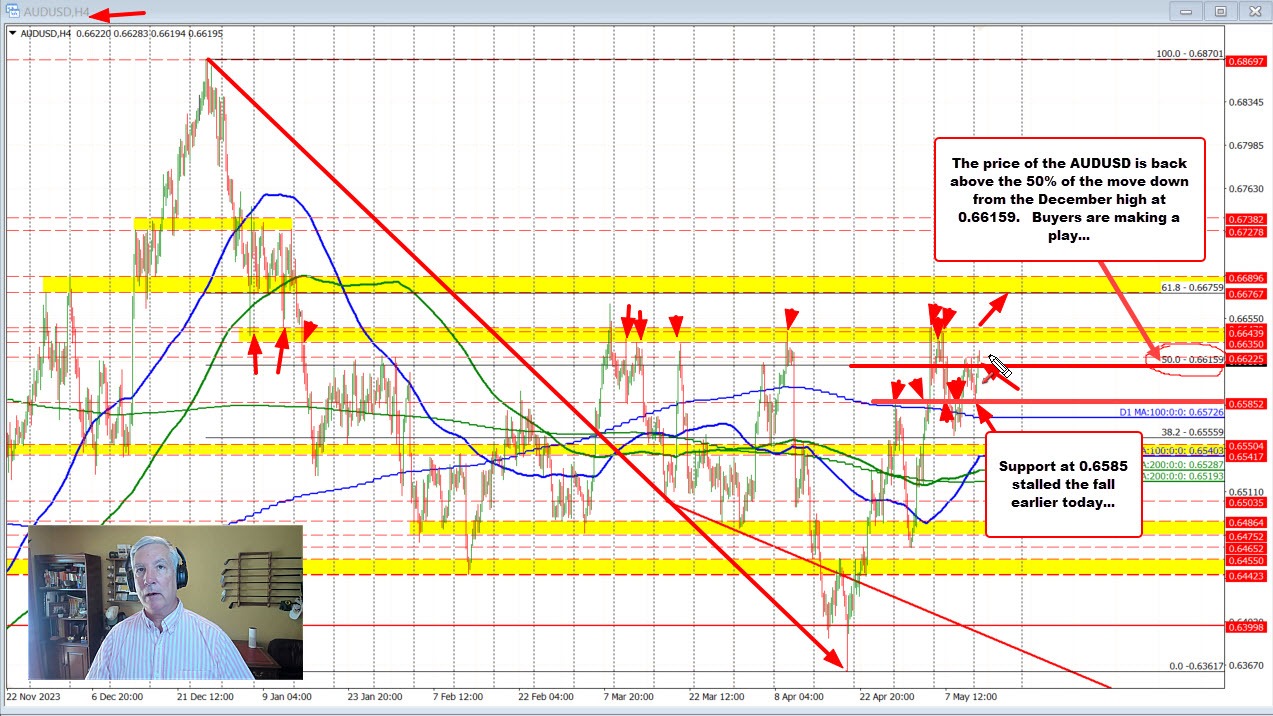The height and width of the screenshot is (716, 1273).
Task: Click the diagonal red arrow pointing up near 0.66759
Action: tap(994, 305)
